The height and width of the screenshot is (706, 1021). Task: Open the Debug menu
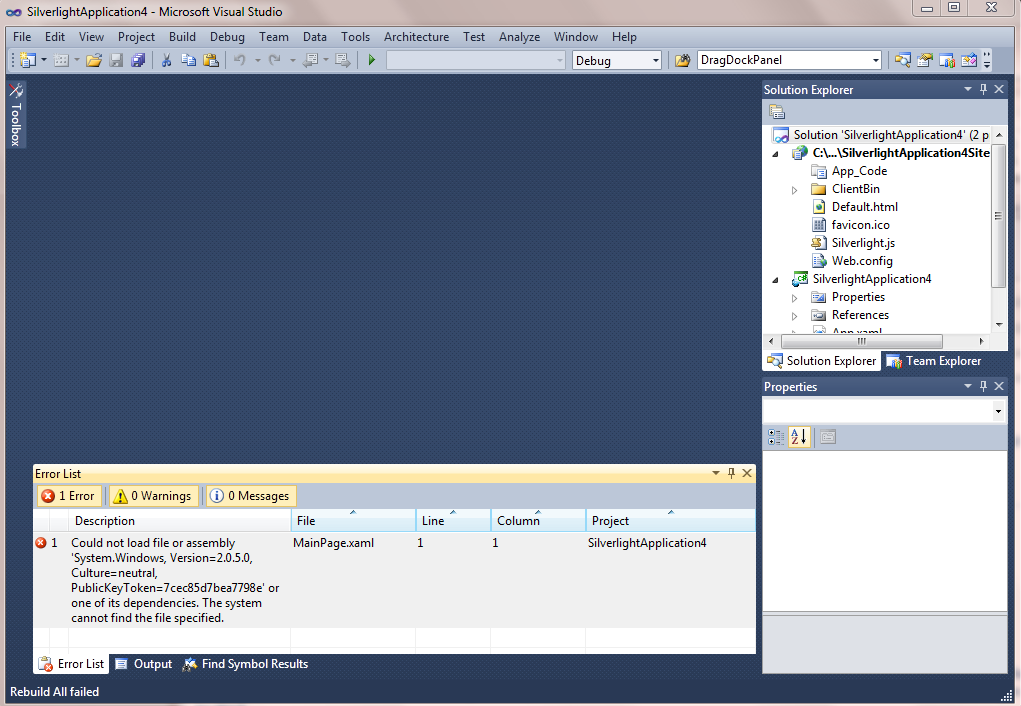point(227,37)
